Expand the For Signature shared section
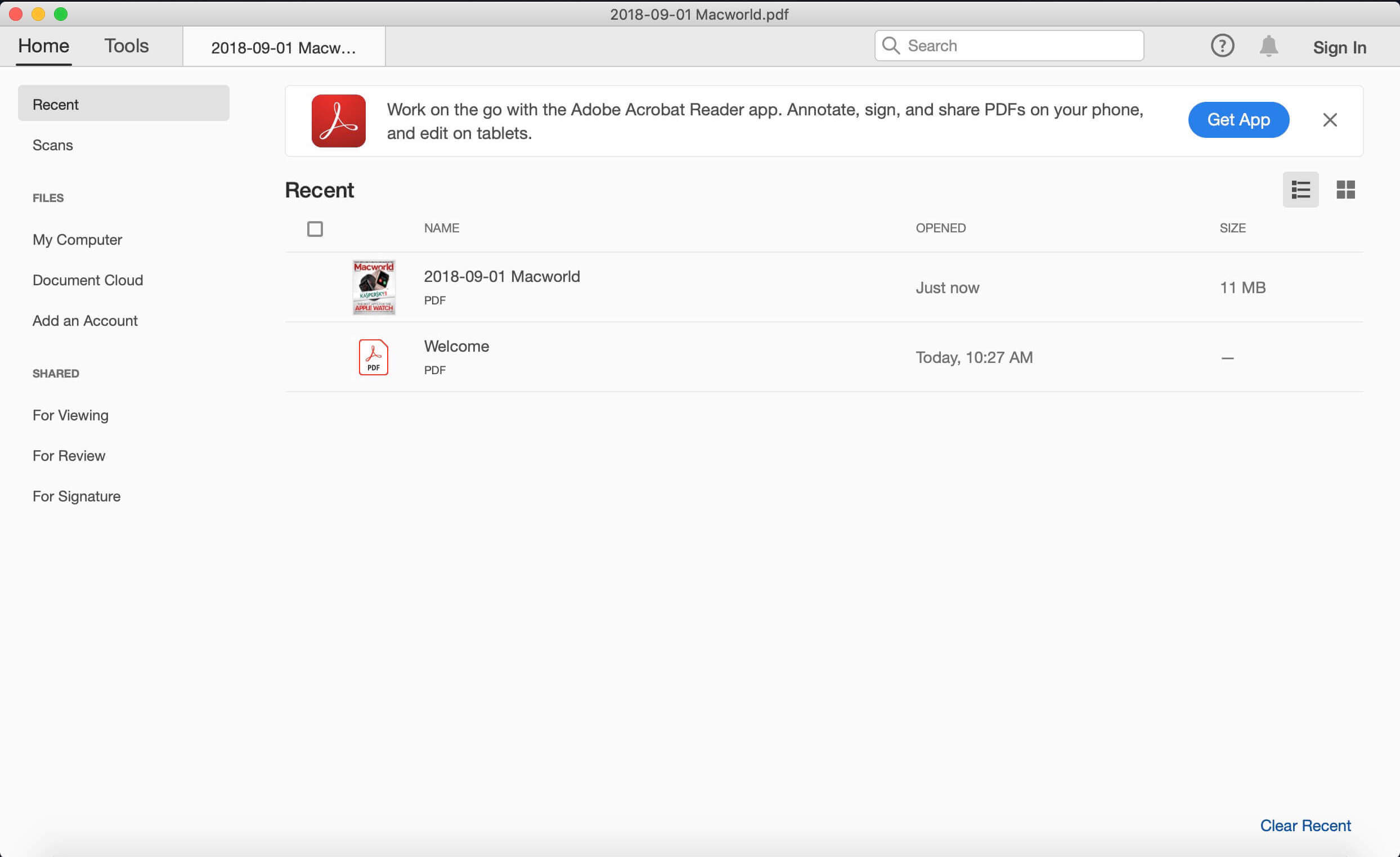Viewport: 1400px width, 857px height. [x=76, y=495]
